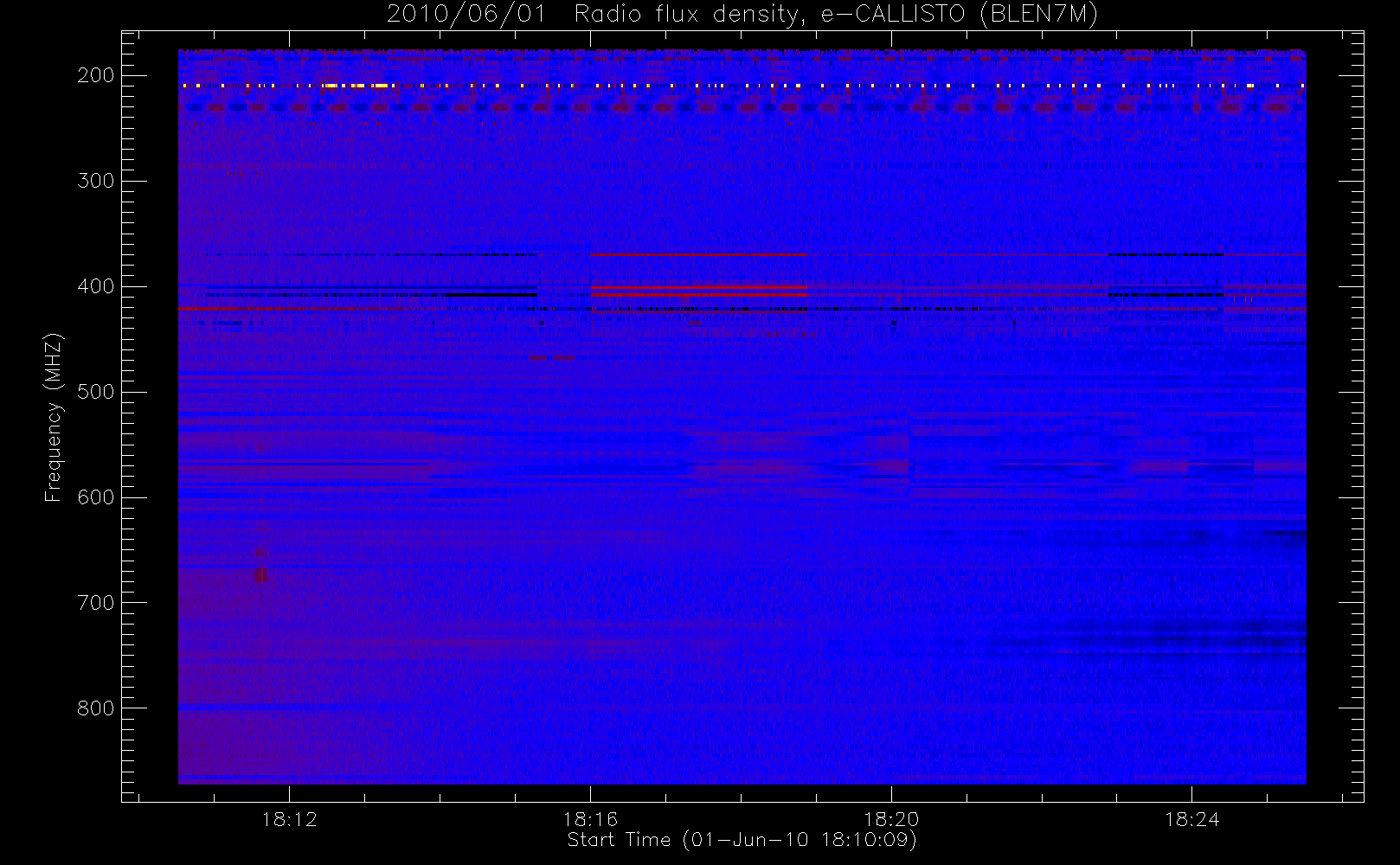This screenshot has width=1400, height=865.
Task: Click the 800 frequency tick label
Action: point(95,708)
